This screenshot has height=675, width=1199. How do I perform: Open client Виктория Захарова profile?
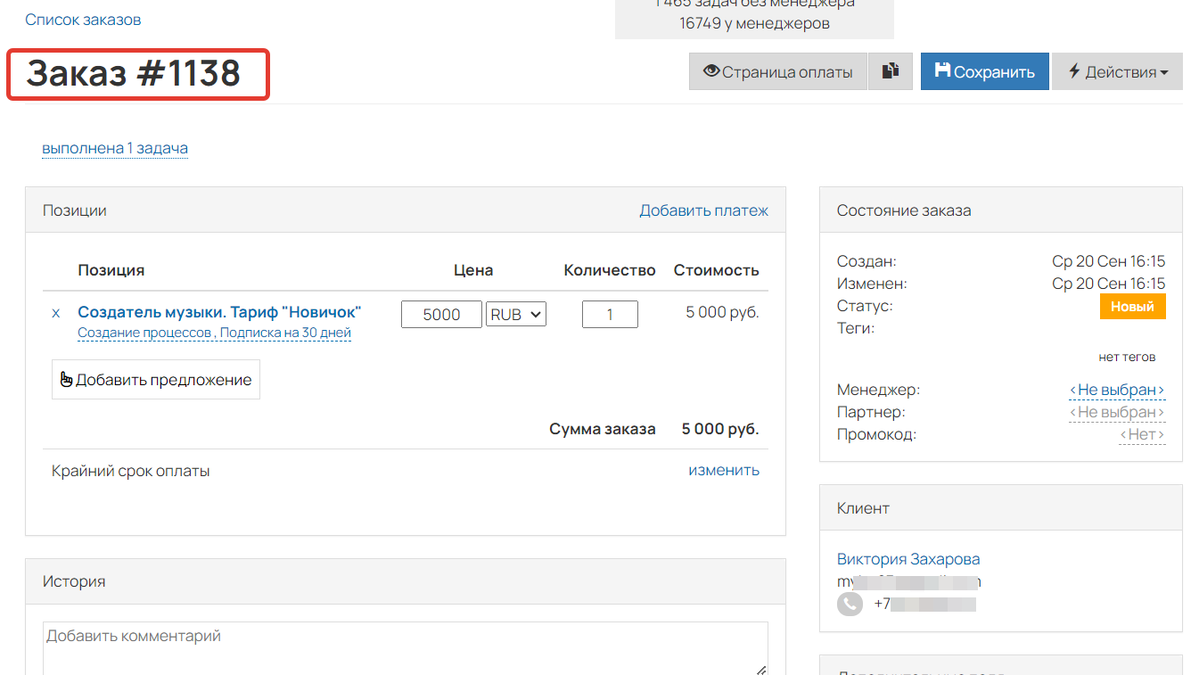(x=908, y=559)
